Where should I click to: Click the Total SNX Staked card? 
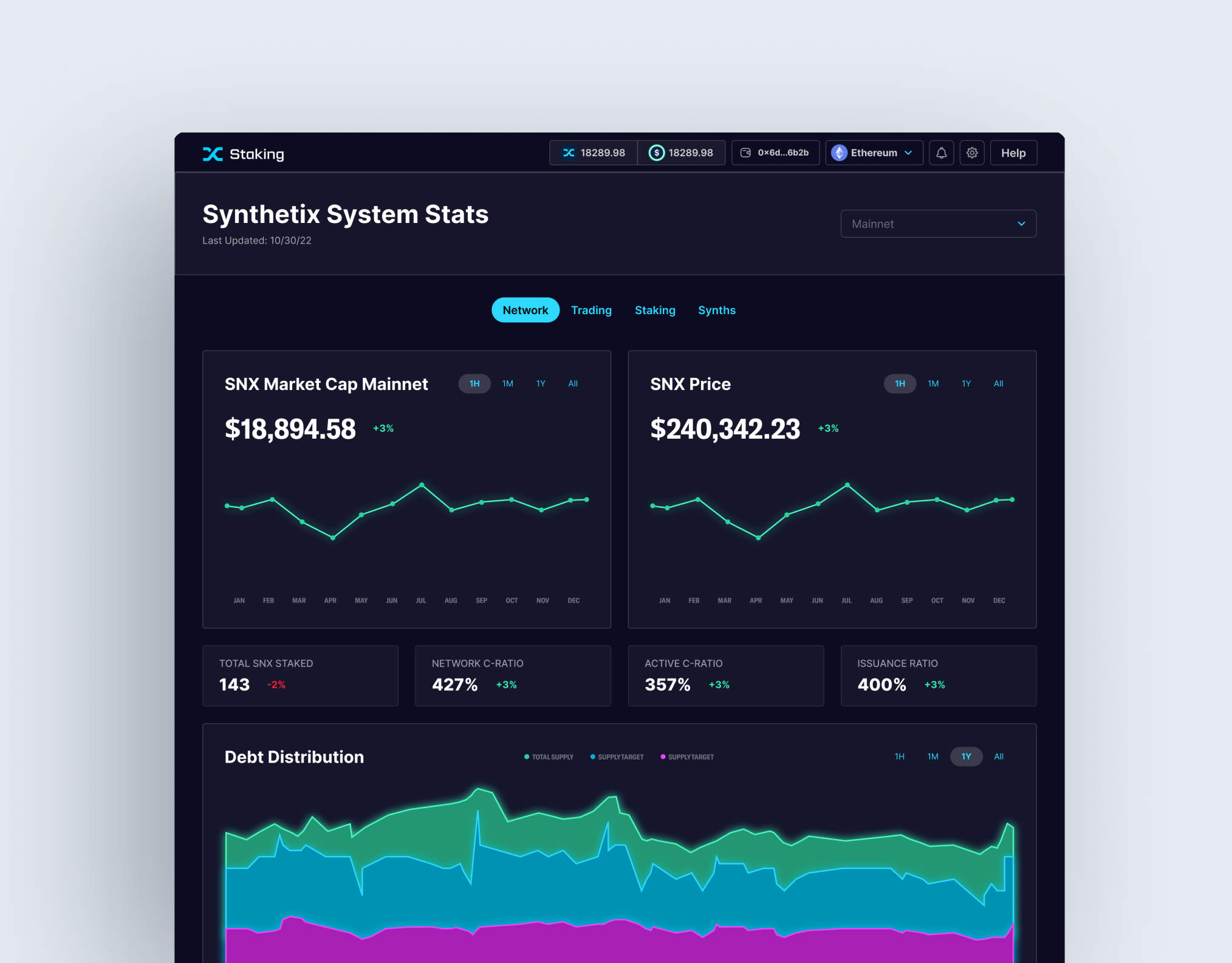click(300, 676)
